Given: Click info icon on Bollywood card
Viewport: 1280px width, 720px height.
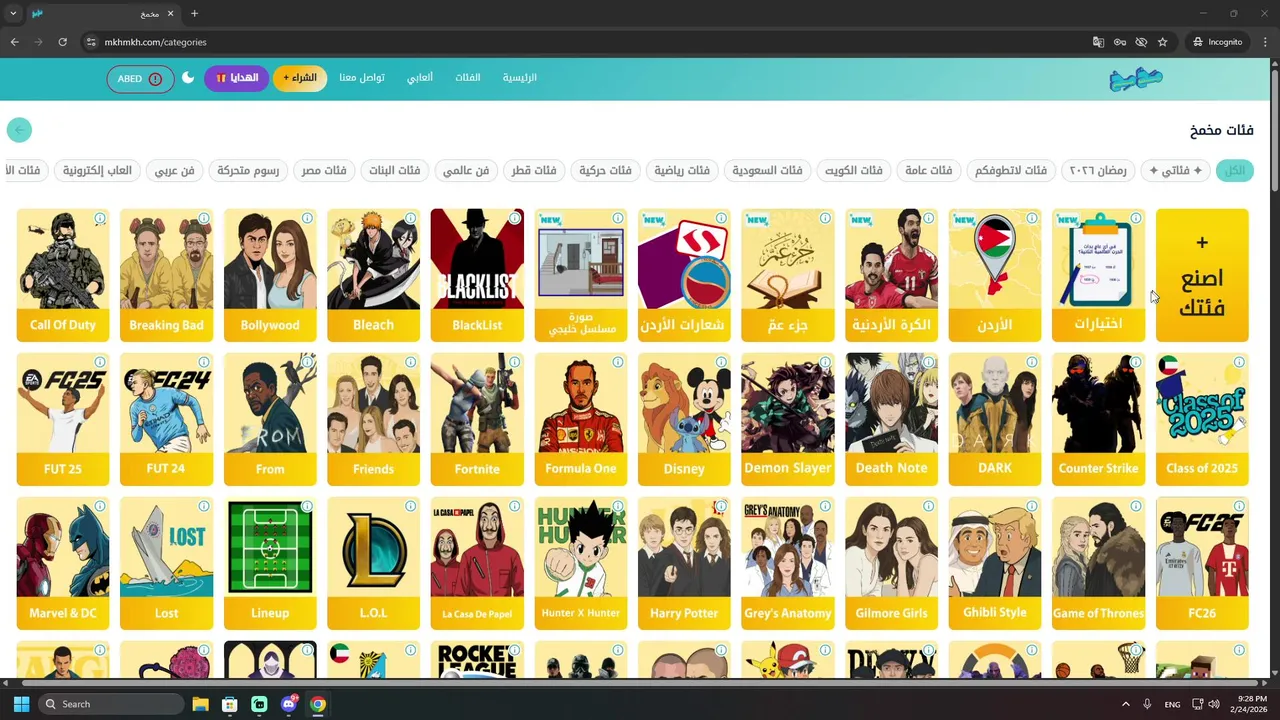Looking at the screenshot, I should pyautogui.click(x=307, y=218).
